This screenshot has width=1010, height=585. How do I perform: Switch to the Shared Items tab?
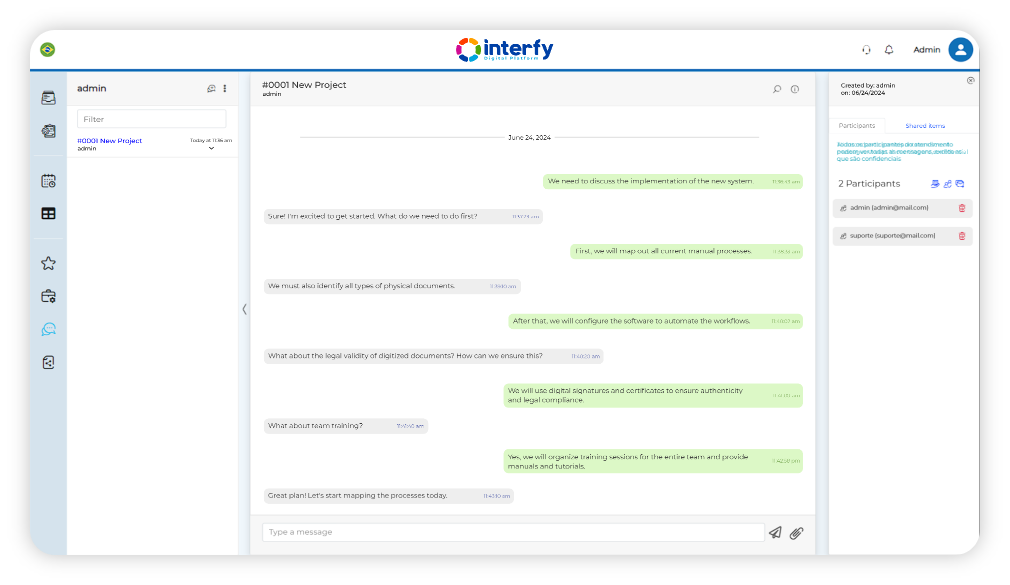925,126
